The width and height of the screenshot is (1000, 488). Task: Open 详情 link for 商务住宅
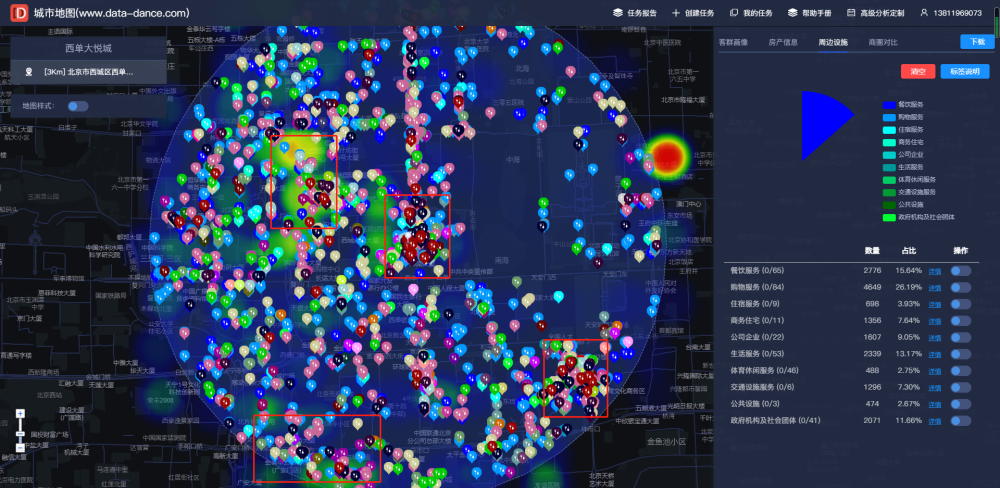(x=934, y=321)
